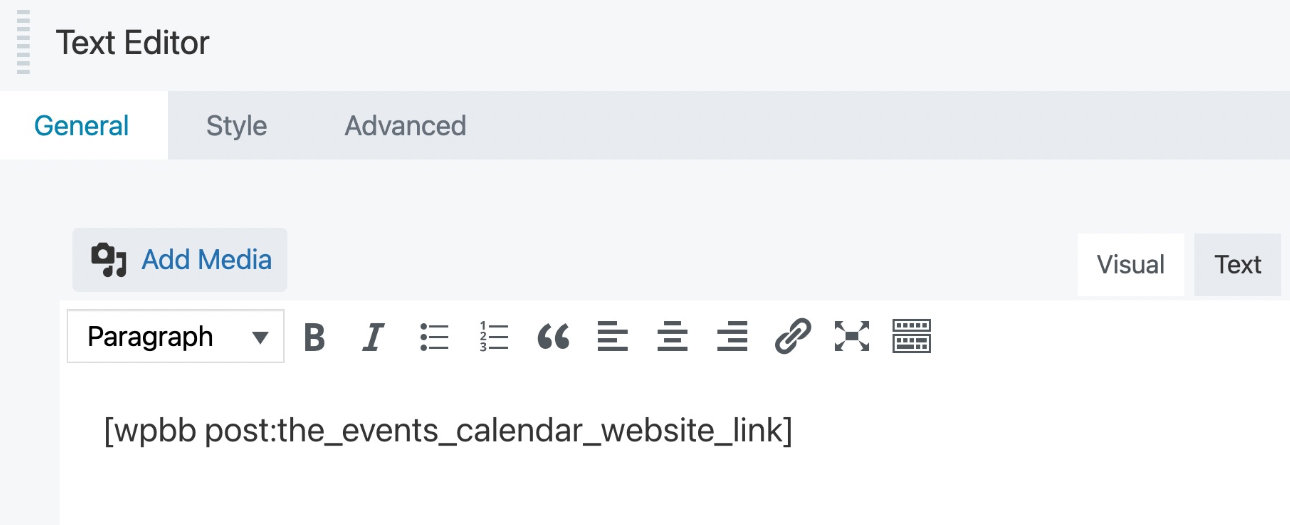Image resolution: width=1290 pixels, height=525 pixels.
Task: Align text left
Action: [x=612, y=337]
